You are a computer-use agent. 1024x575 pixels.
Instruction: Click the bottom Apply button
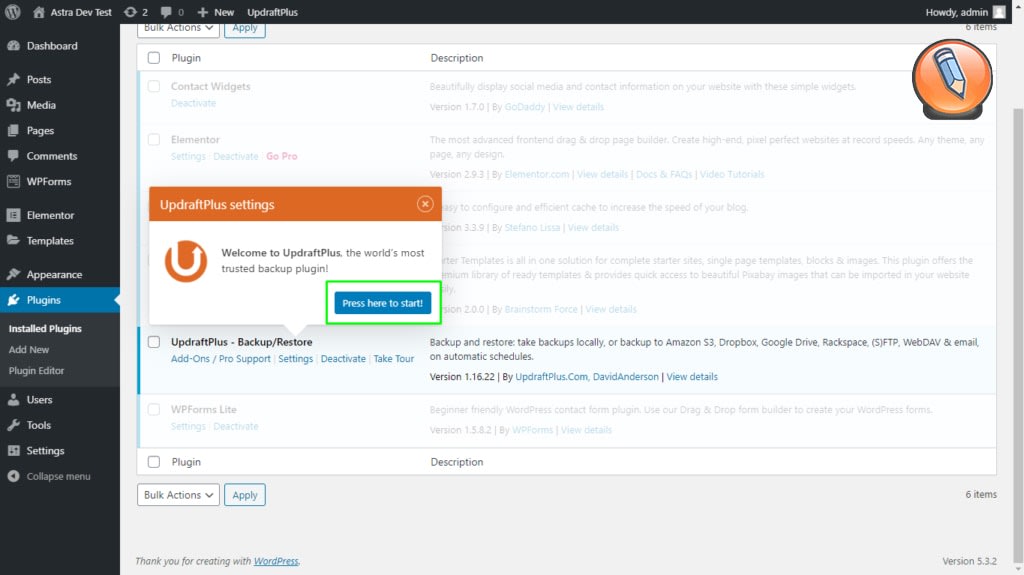click(x=245, y=495)
